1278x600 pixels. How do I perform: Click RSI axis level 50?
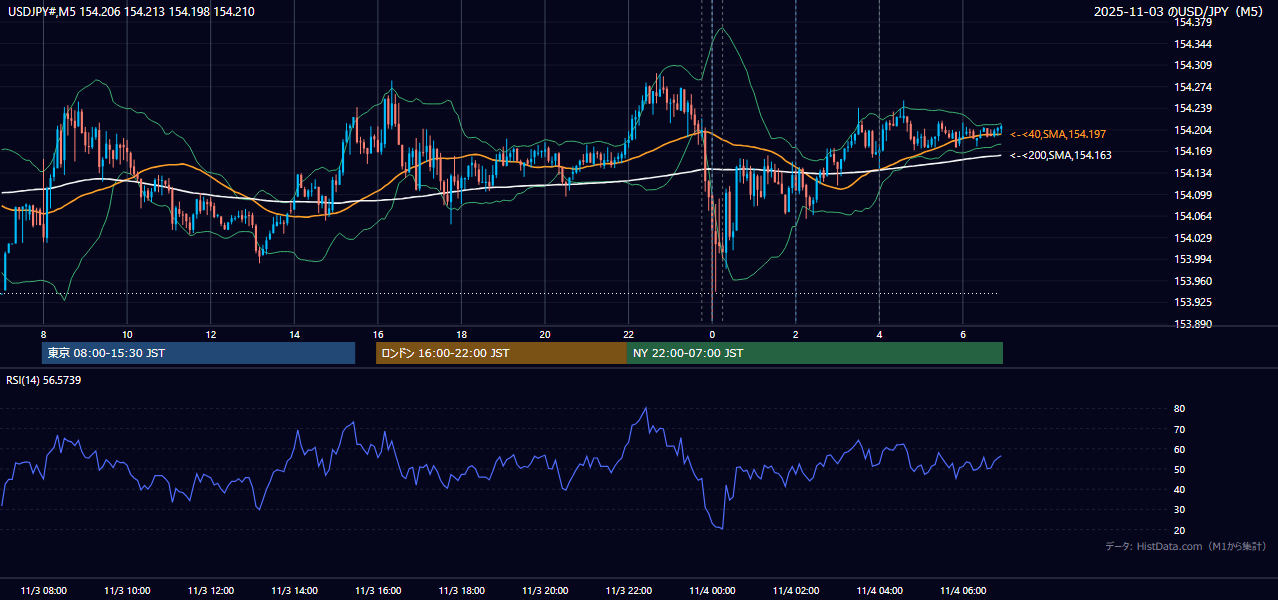tap(1180, 469)
